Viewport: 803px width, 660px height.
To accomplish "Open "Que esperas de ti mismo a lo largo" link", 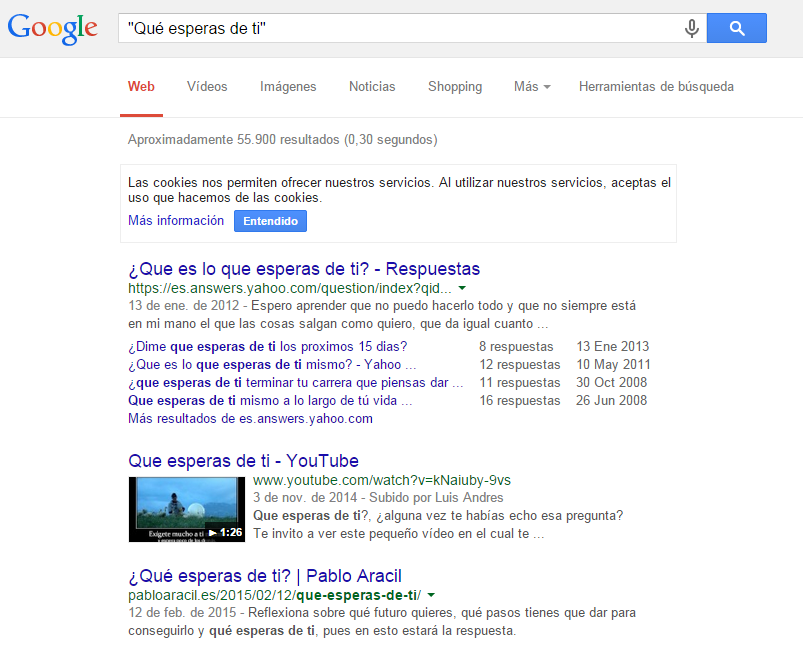I will [x=270, y=400].
